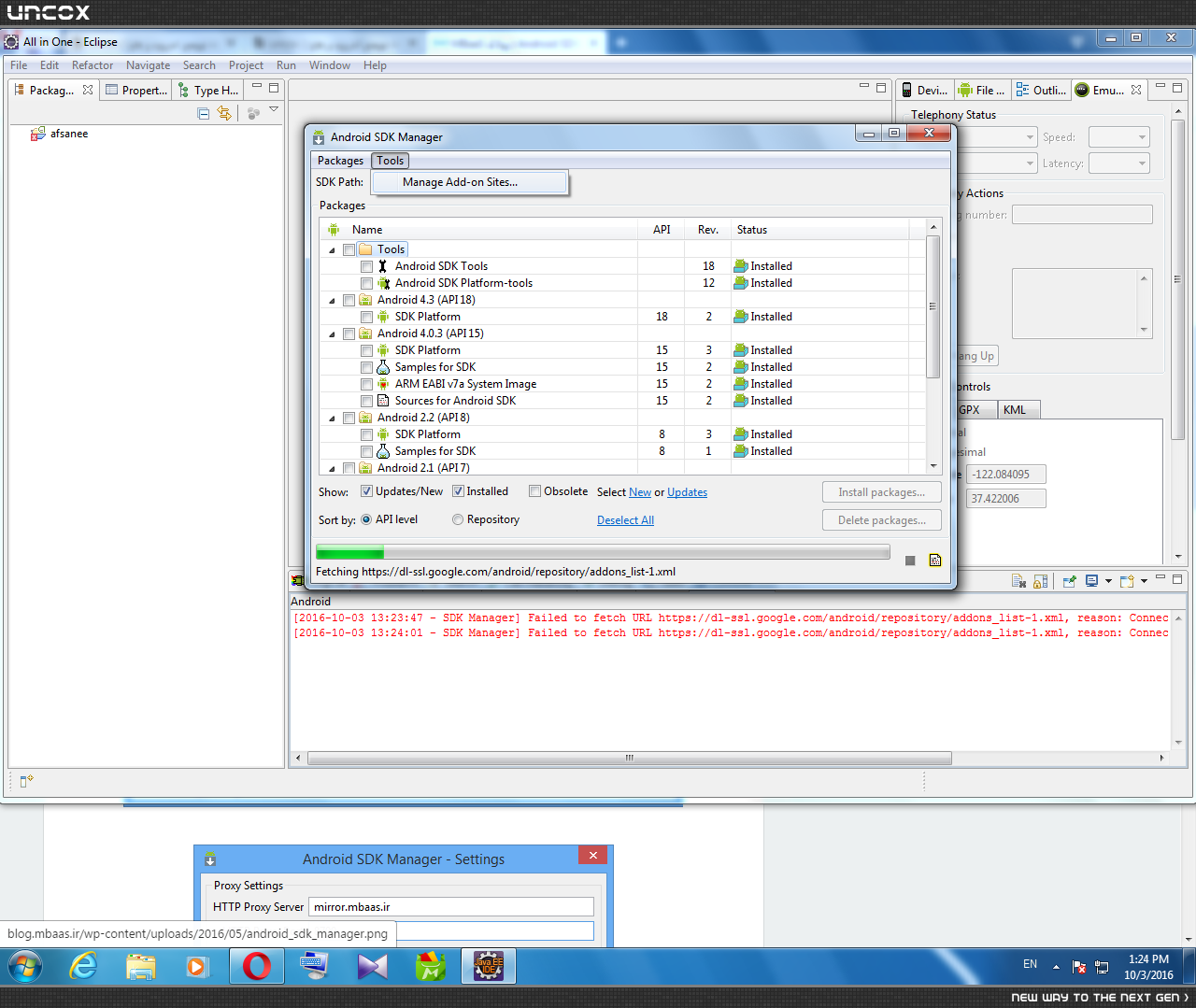Screen dimensions: 1196x1008
Task: Open the Opera browser taskbar icon
Action: point(257,966)
